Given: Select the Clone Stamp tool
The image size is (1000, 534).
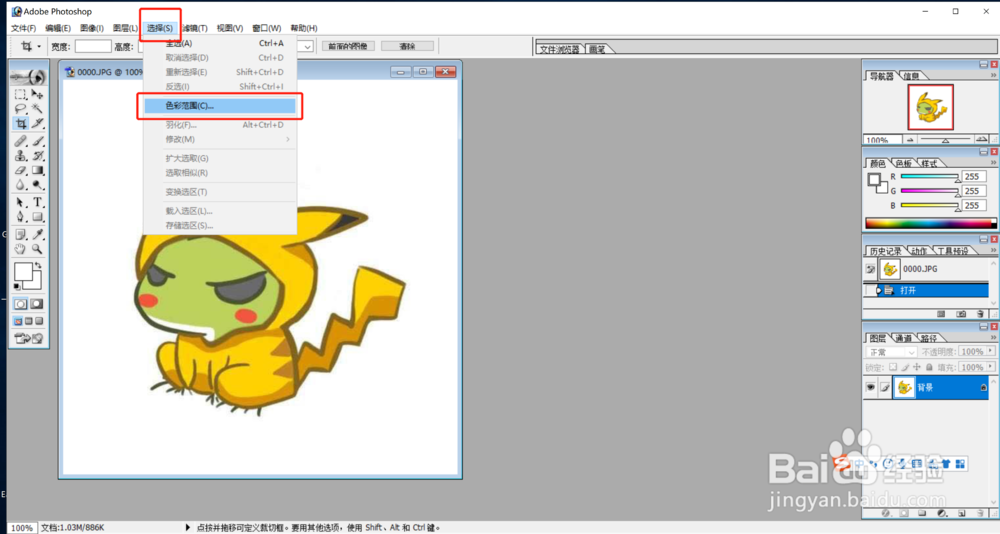Looking at the screenshot, I should tap(20, 156).
